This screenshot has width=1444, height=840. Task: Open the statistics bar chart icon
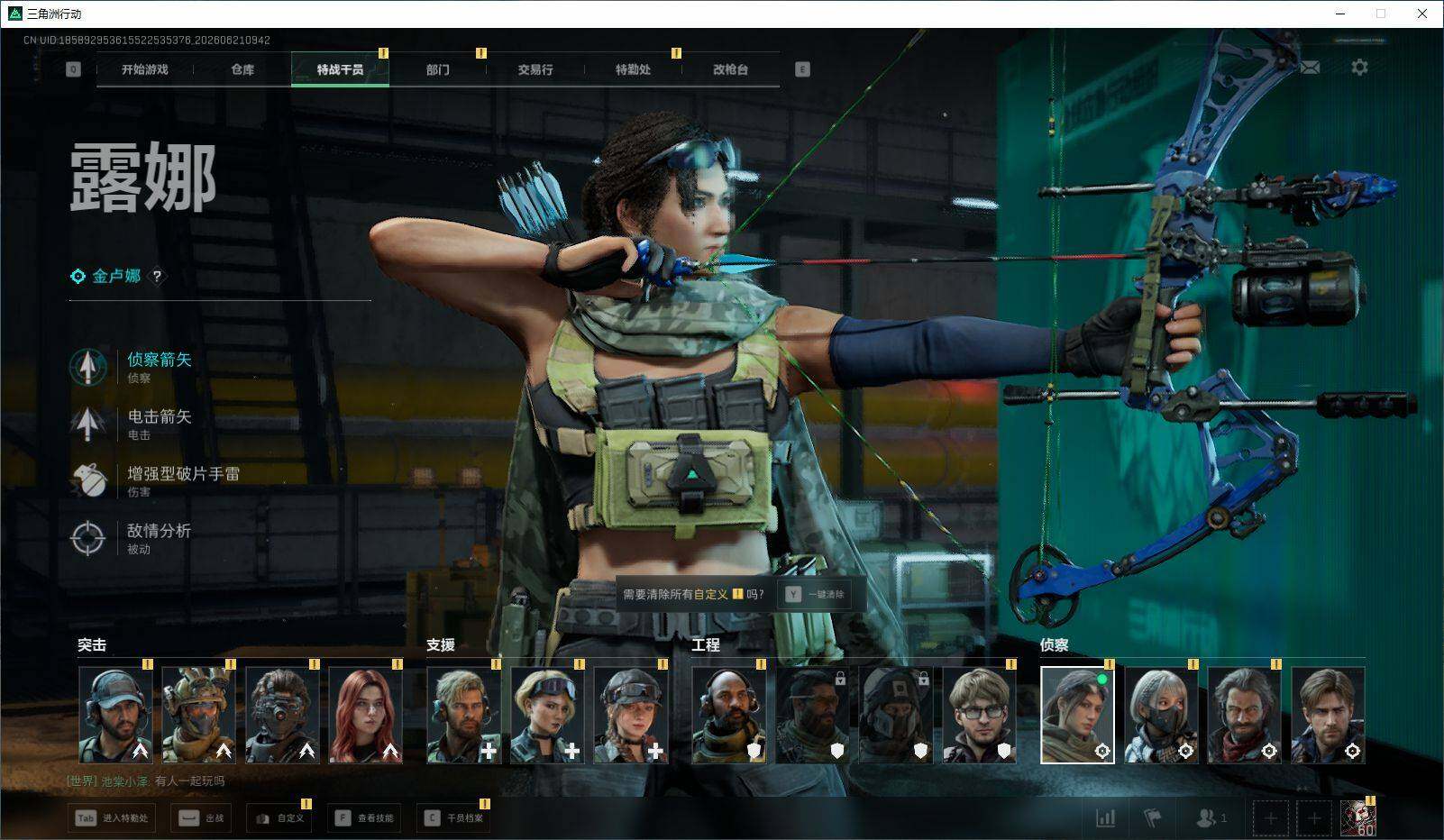tap(1105, 817)
